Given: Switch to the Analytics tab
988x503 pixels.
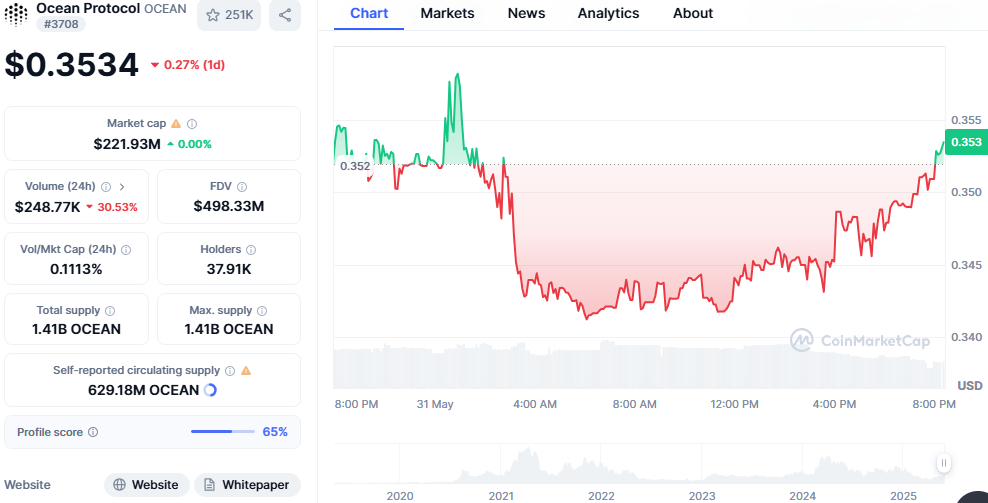Looking at the screenshot, I should (x=608, y=13).
